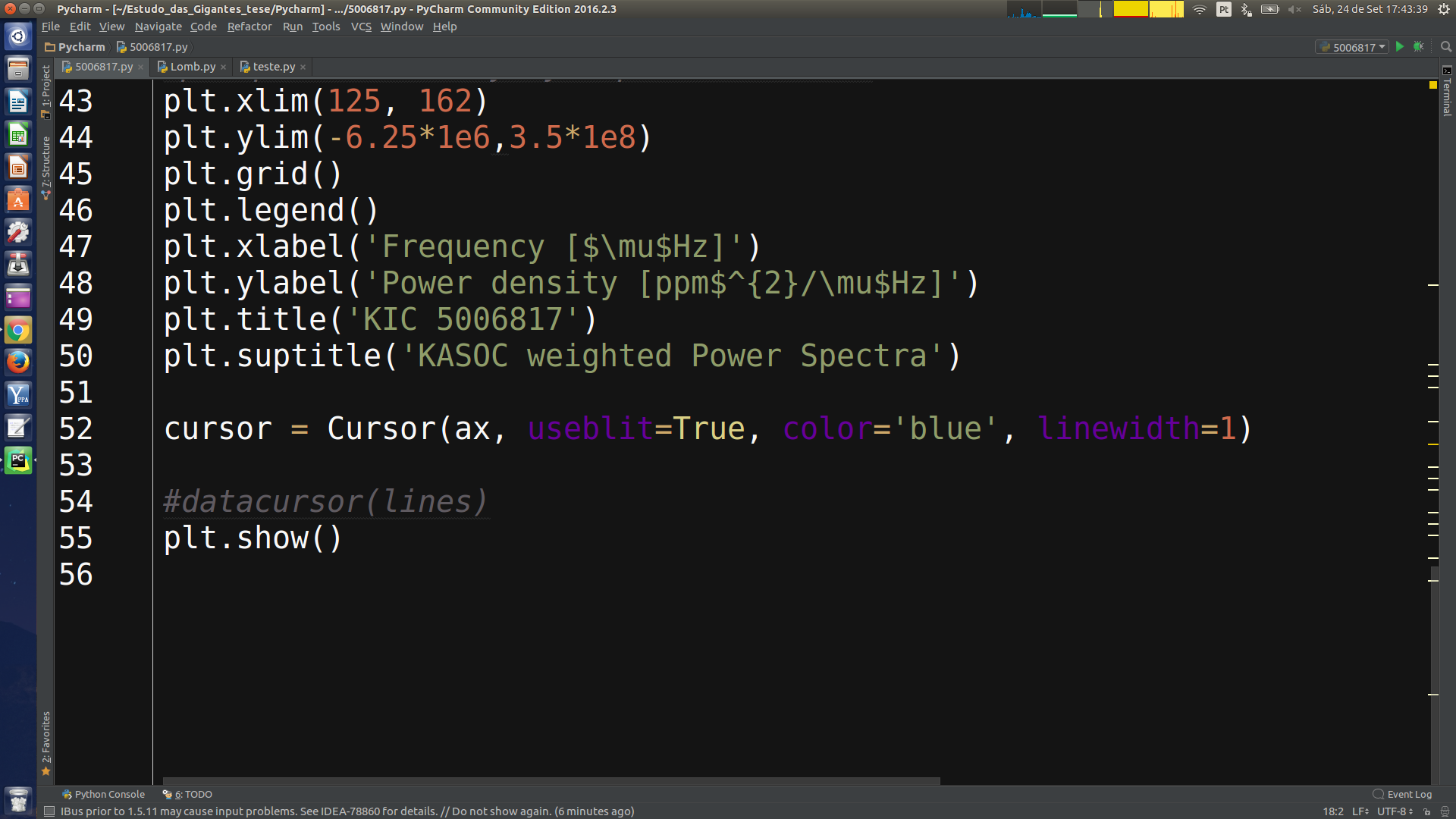Open text editor notepad icon in launcher
The height and width of the screenshot is (819, 1456).
pyautogui.click(x=18, y=428)
